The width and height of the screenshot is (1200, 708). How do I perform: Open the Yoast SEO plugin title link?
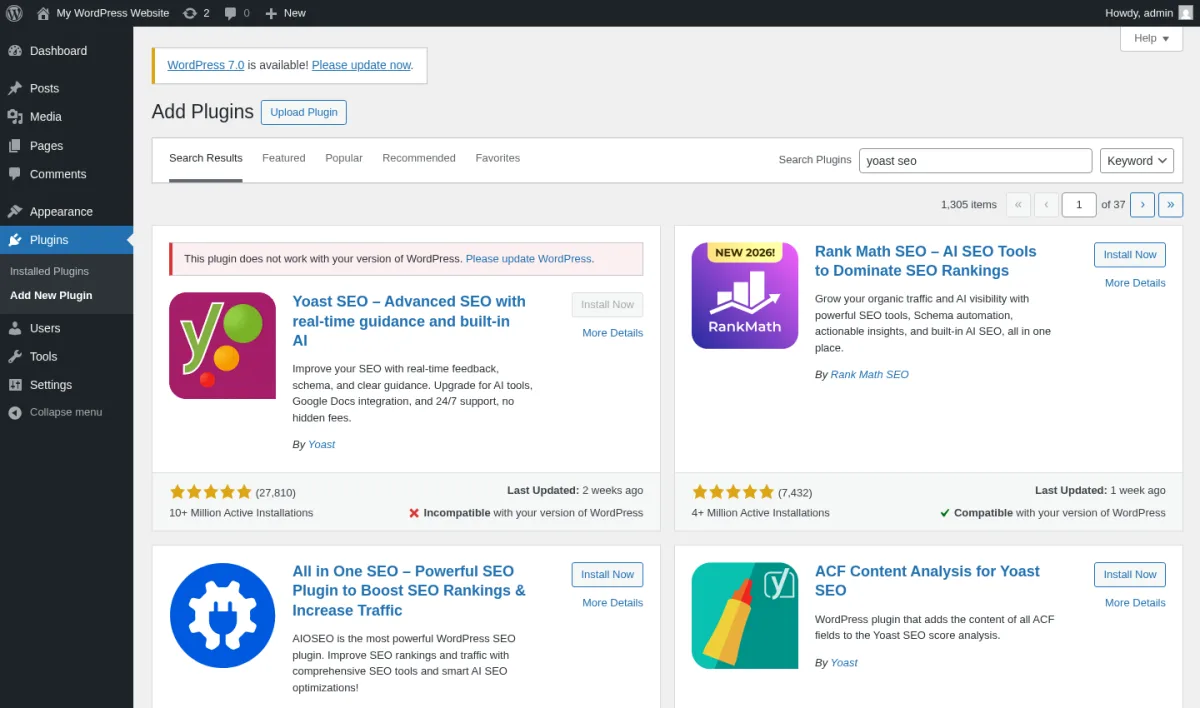point(409,321)
